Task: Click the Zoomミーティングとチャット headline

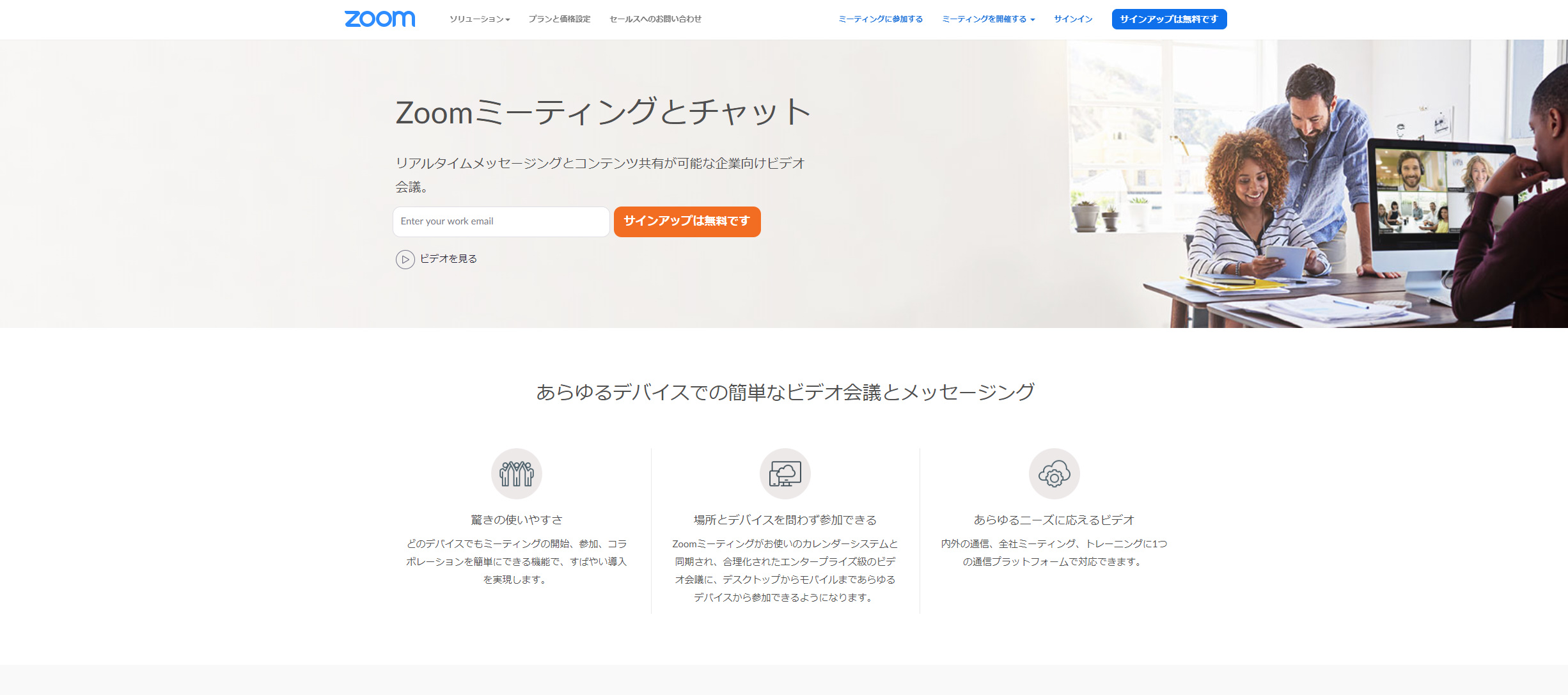Action: pos(603,113)
